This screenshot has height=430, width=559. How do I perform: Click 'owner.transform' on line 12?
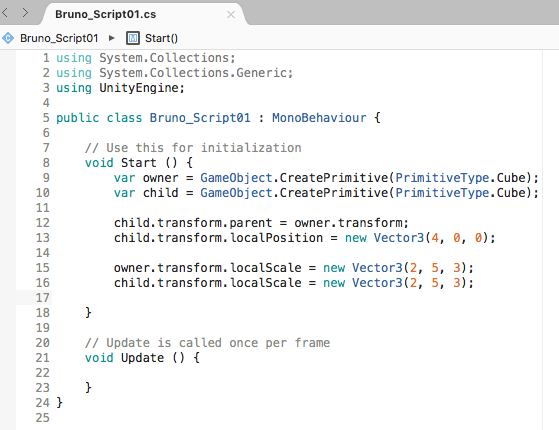coord(348,223)
